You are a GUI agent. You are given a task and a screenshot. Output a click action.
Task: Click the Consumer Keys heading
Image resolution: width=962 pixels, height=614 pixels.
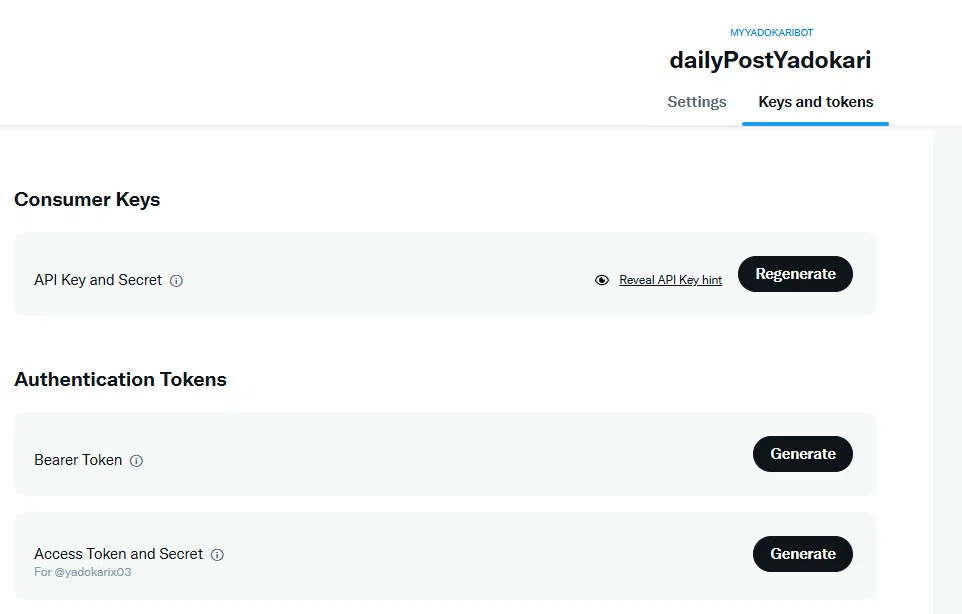(x=87, y=199)
